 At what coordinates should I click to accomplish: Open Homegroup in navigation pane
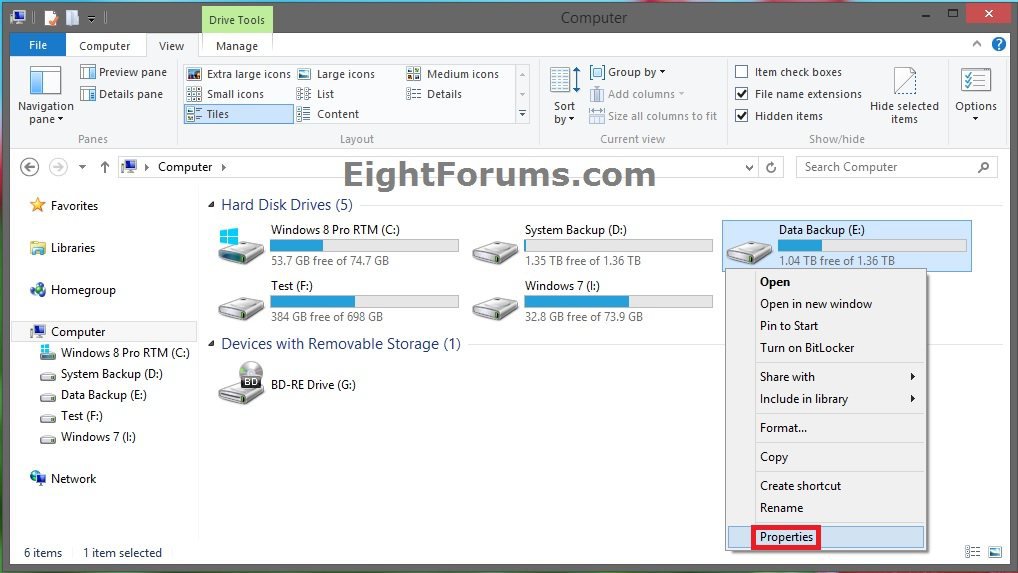point(83,290)
